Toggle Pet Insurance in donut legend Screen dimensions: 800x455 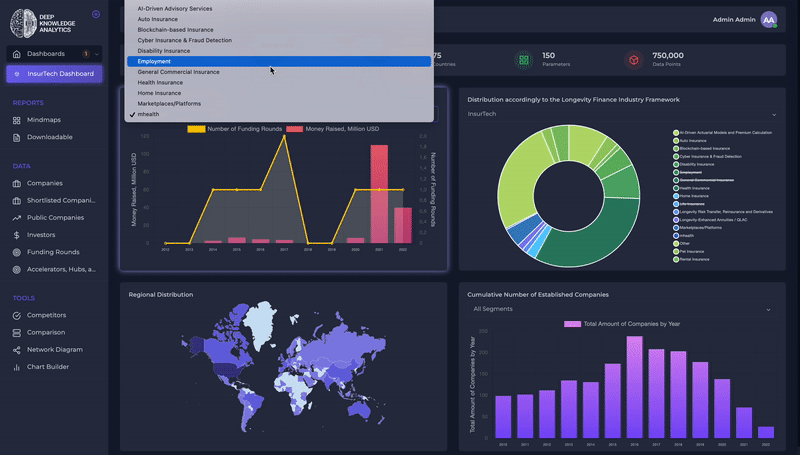coord(689,251)
